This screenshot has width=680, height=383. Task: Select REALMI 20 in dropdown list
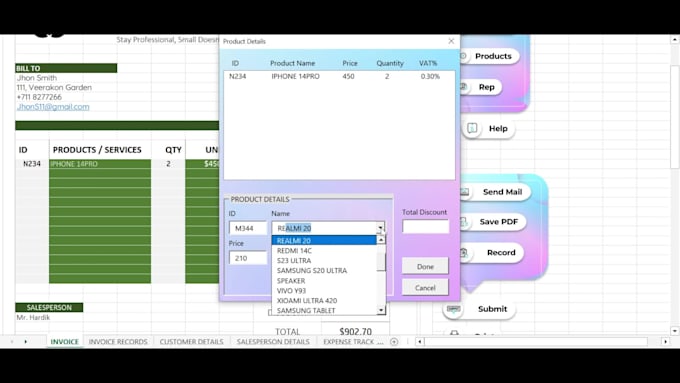click(324, 240)
